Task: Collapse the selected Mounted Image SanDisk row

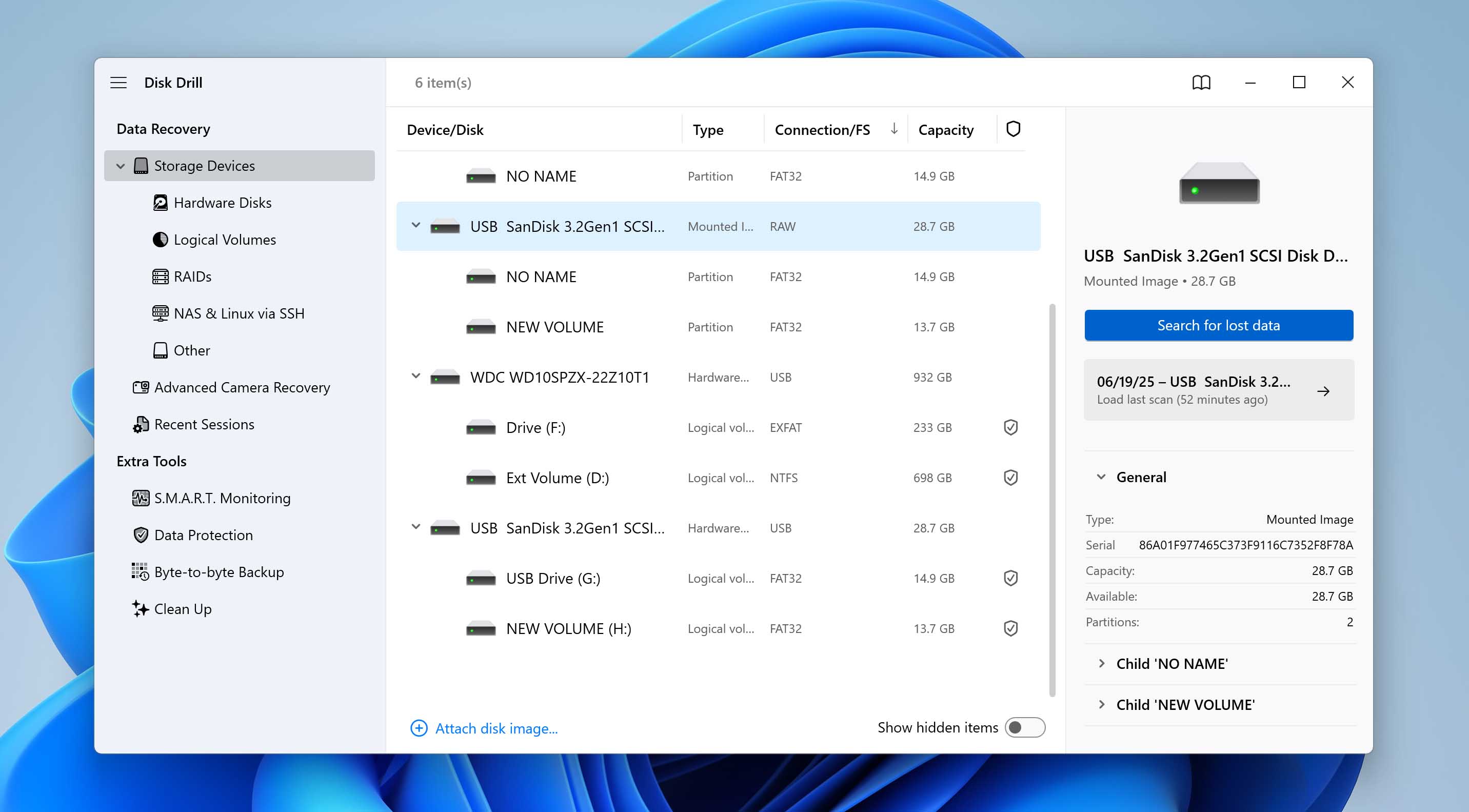Action: tap(416, 226)
